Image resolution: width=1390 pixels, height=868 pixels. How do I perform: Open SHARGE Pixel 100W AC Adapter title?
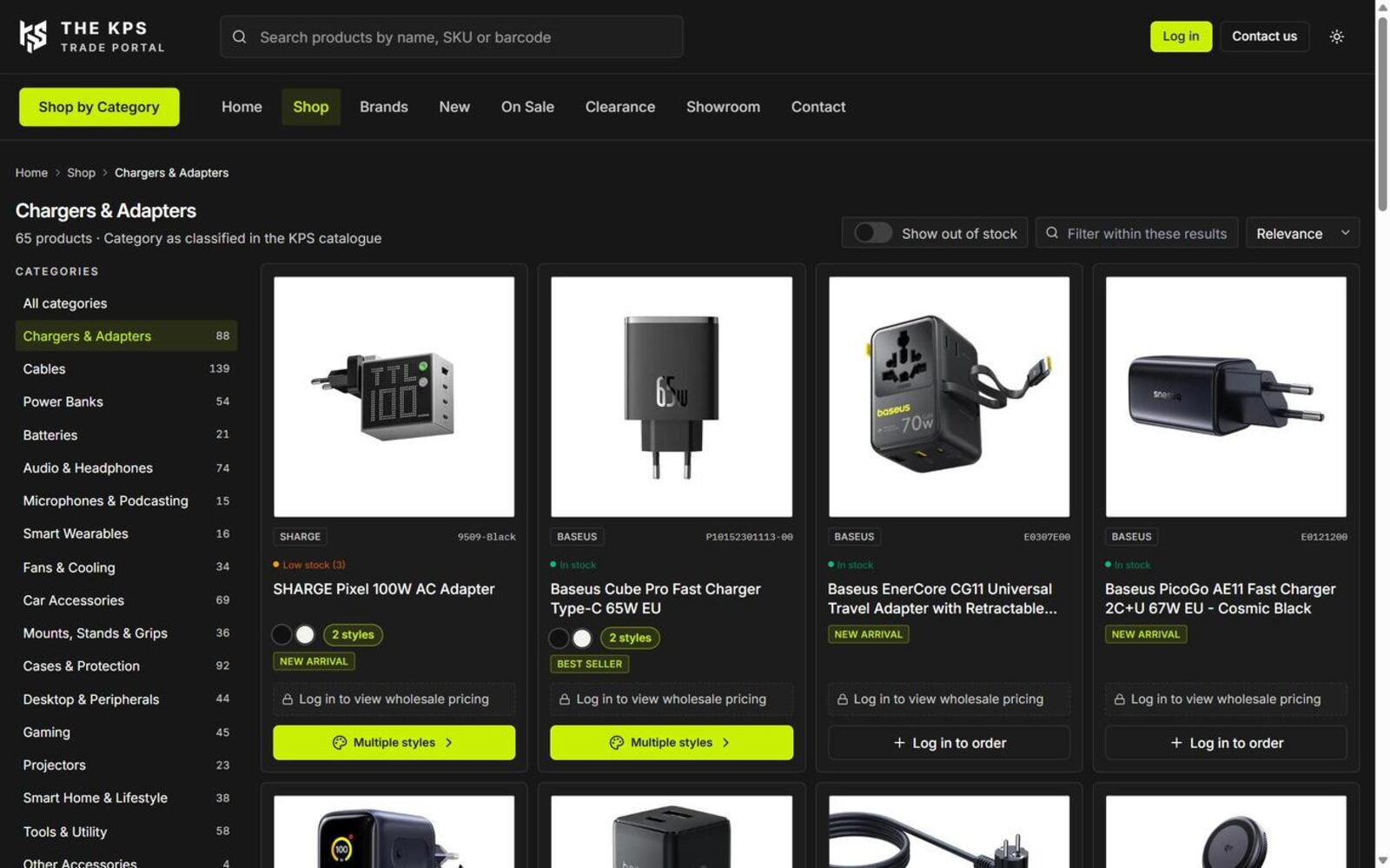coord(383,589)
